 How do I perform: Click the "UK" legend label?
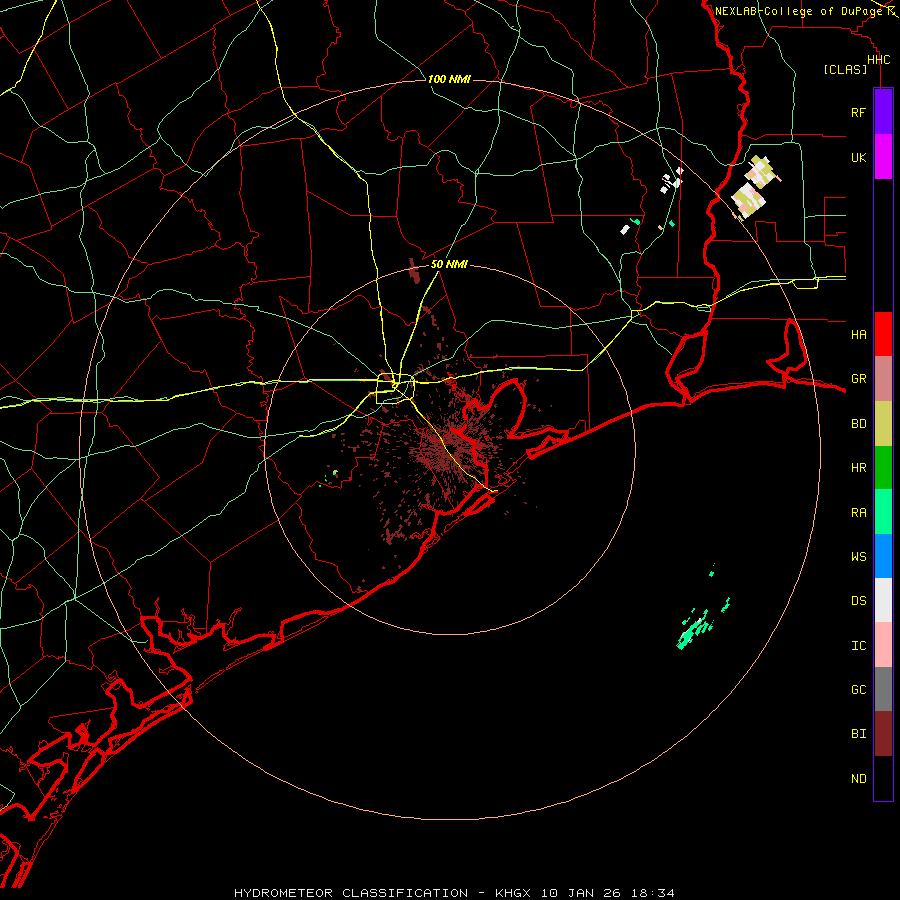pyautogui.click(x=858, y=157)
